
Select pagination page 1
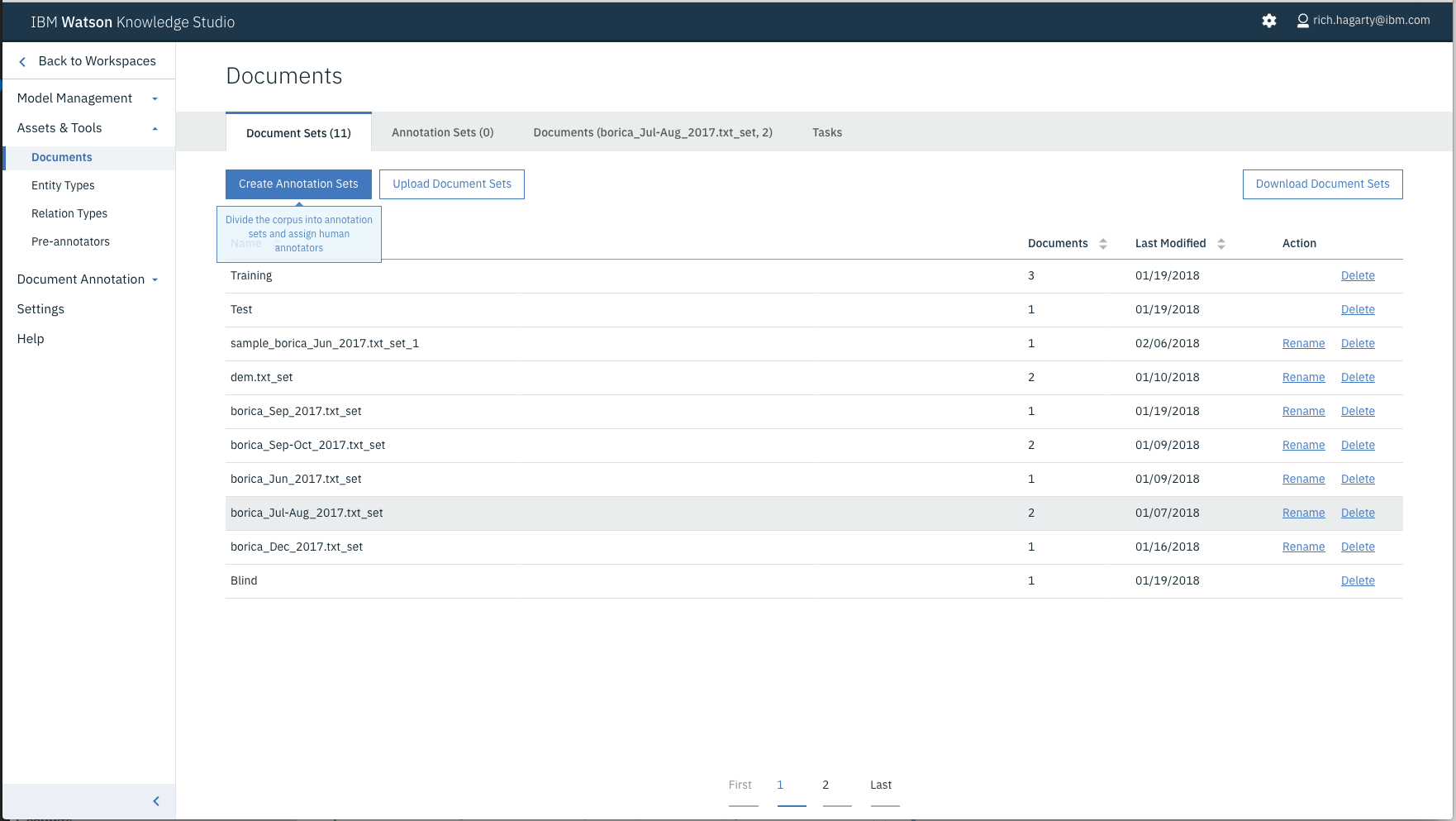point(780,785)
